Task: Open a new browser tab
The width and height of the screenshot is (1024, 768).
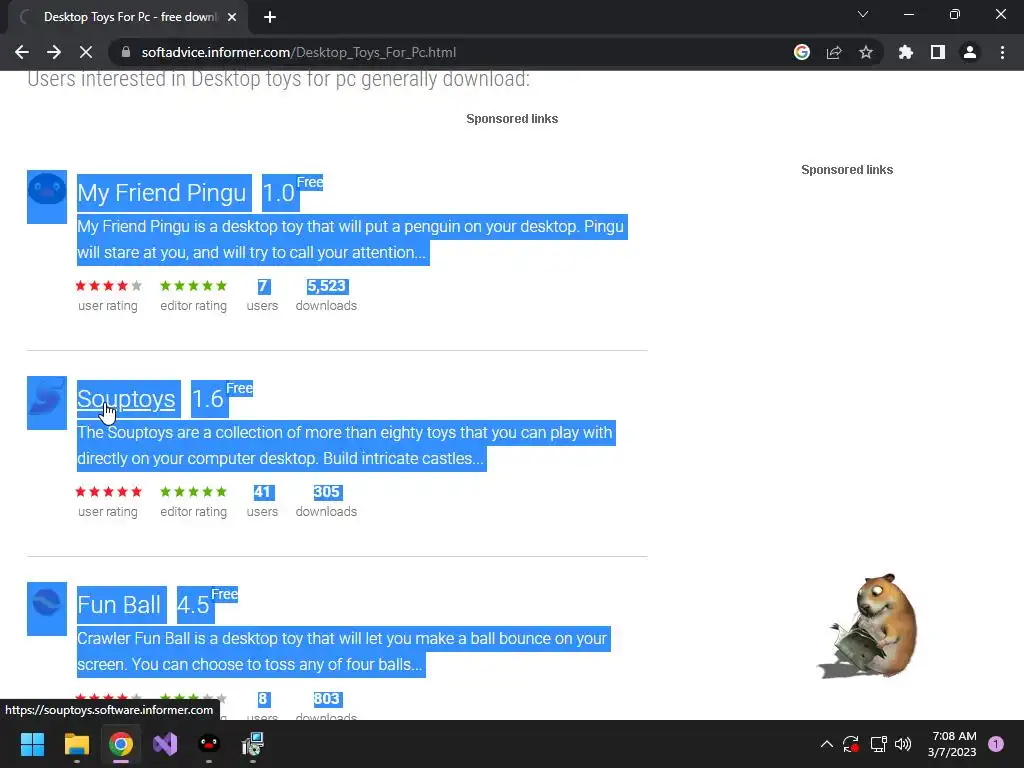Action: coord(270,17)
